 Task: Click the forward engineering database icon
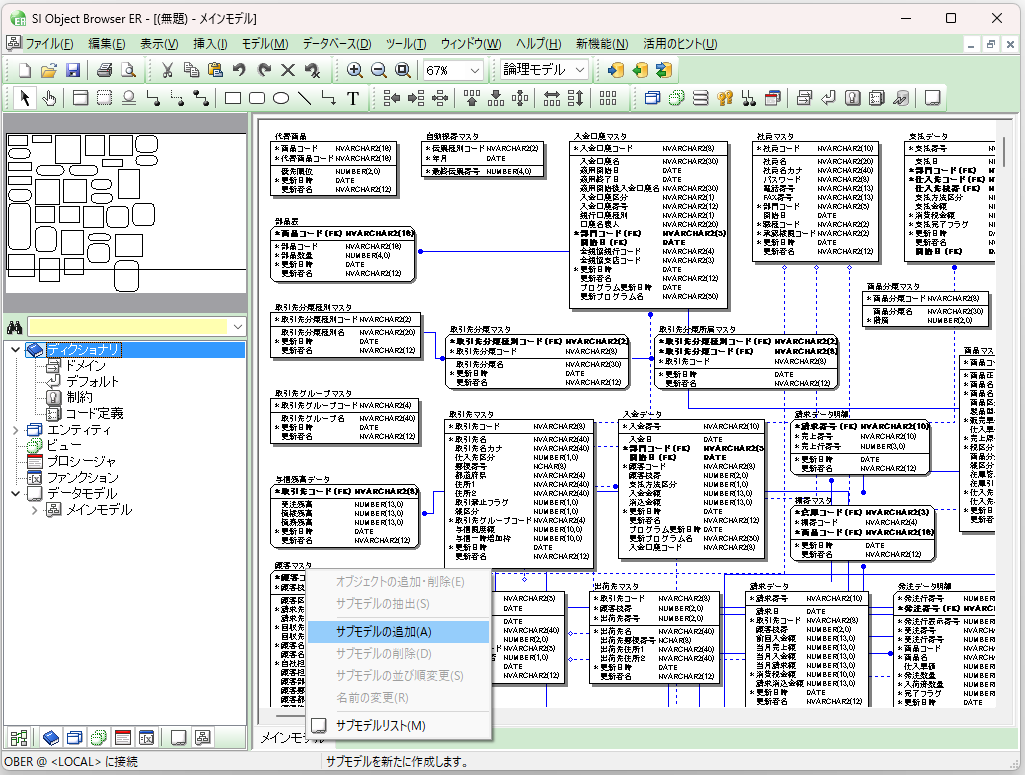tap(615, 70)
